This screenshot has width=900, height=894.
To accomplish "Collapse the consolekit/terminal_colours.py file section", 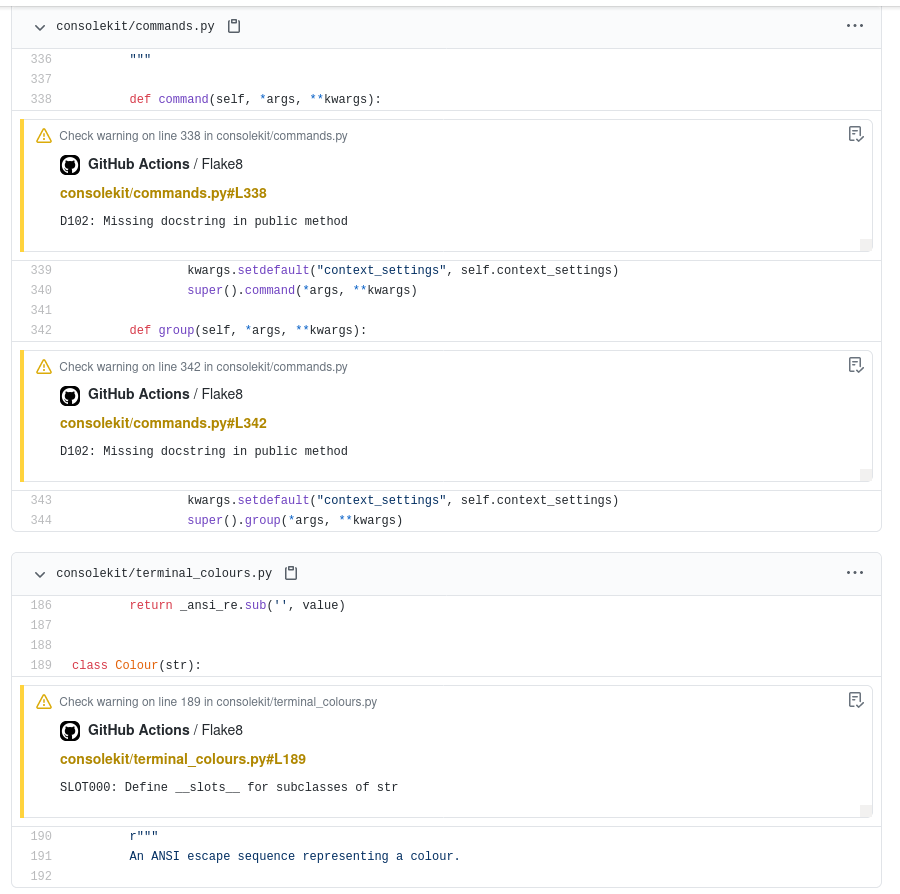I will pos(40,574).
